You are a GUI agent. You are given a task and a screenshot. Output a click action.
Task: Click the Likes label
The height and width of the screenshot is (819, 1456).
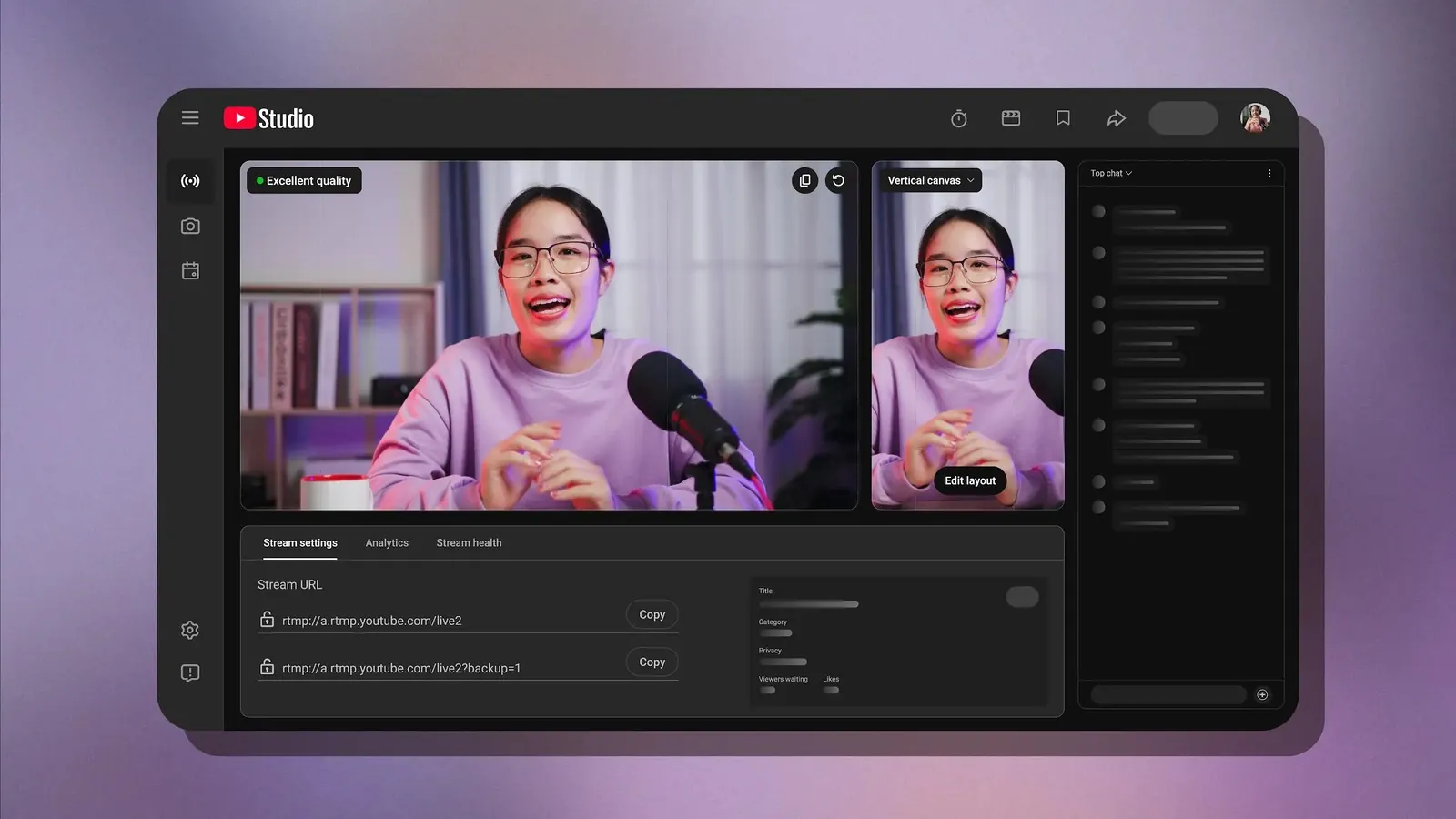tap(831, 679)
